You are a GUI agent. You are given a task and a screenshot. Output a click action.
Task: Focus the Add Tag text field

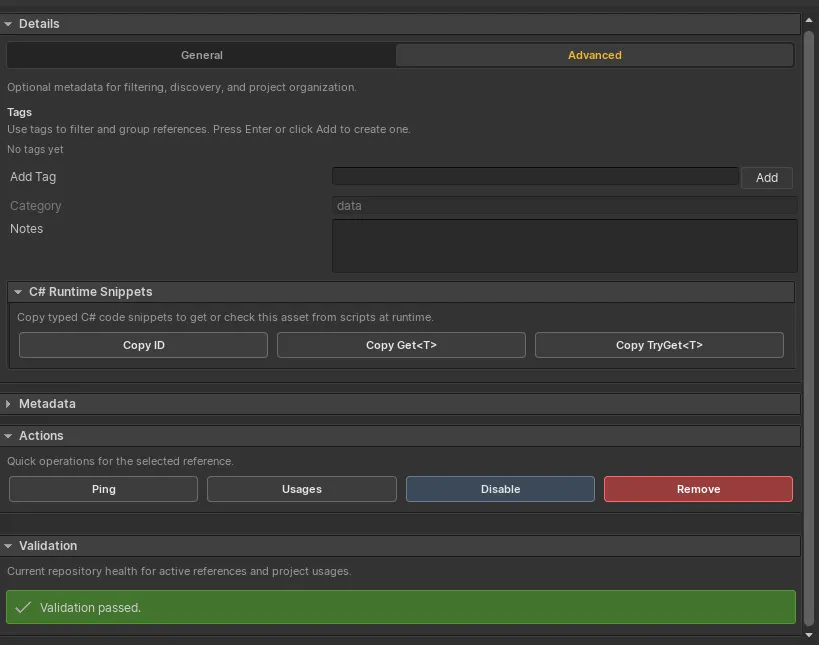coord(535,177)
